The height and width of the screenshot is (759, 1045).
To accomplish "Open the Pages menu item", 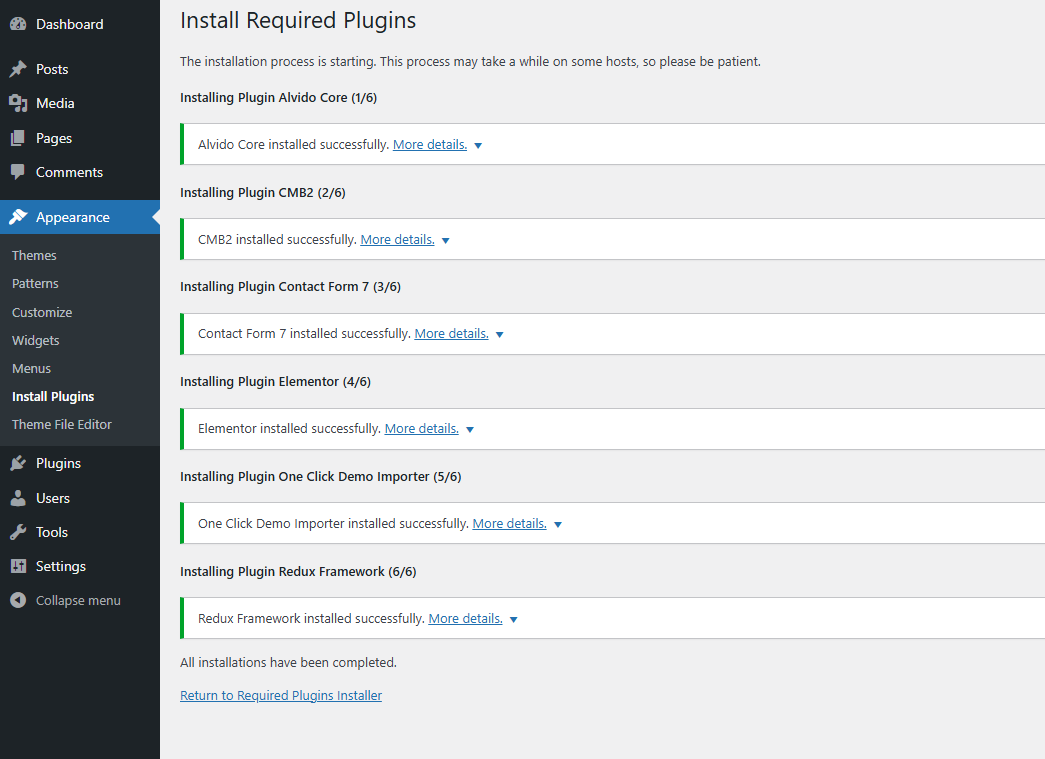I will [x=80, y=138].
